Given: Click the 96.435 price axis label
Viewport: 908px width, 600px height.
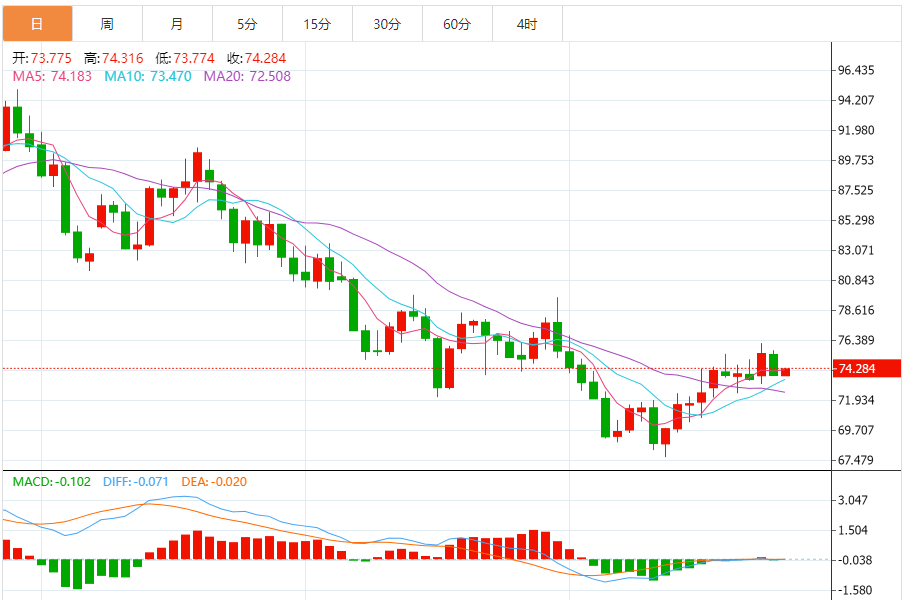Looking at the screenshot, I should 856,70.
